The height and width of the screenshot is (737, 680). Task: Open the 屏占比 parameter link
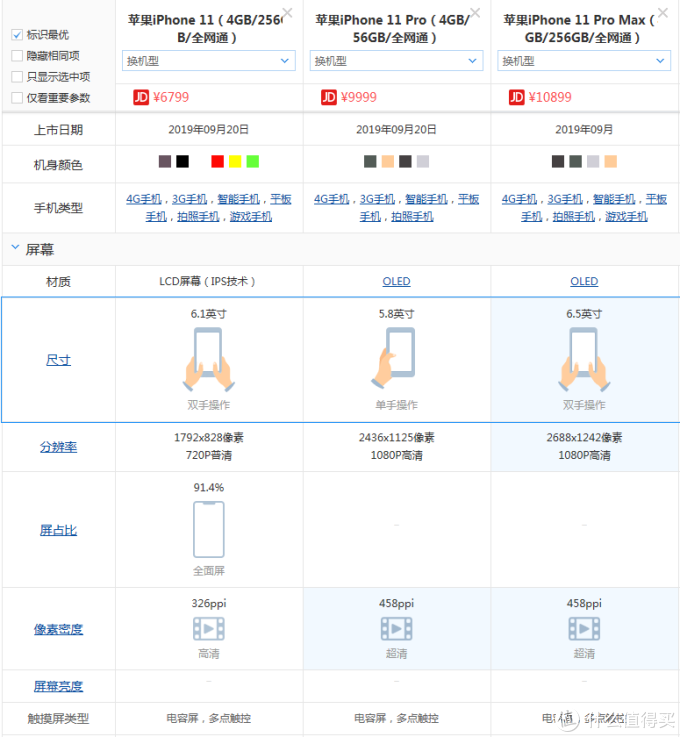pyautogui.click(x=58, y=530)
